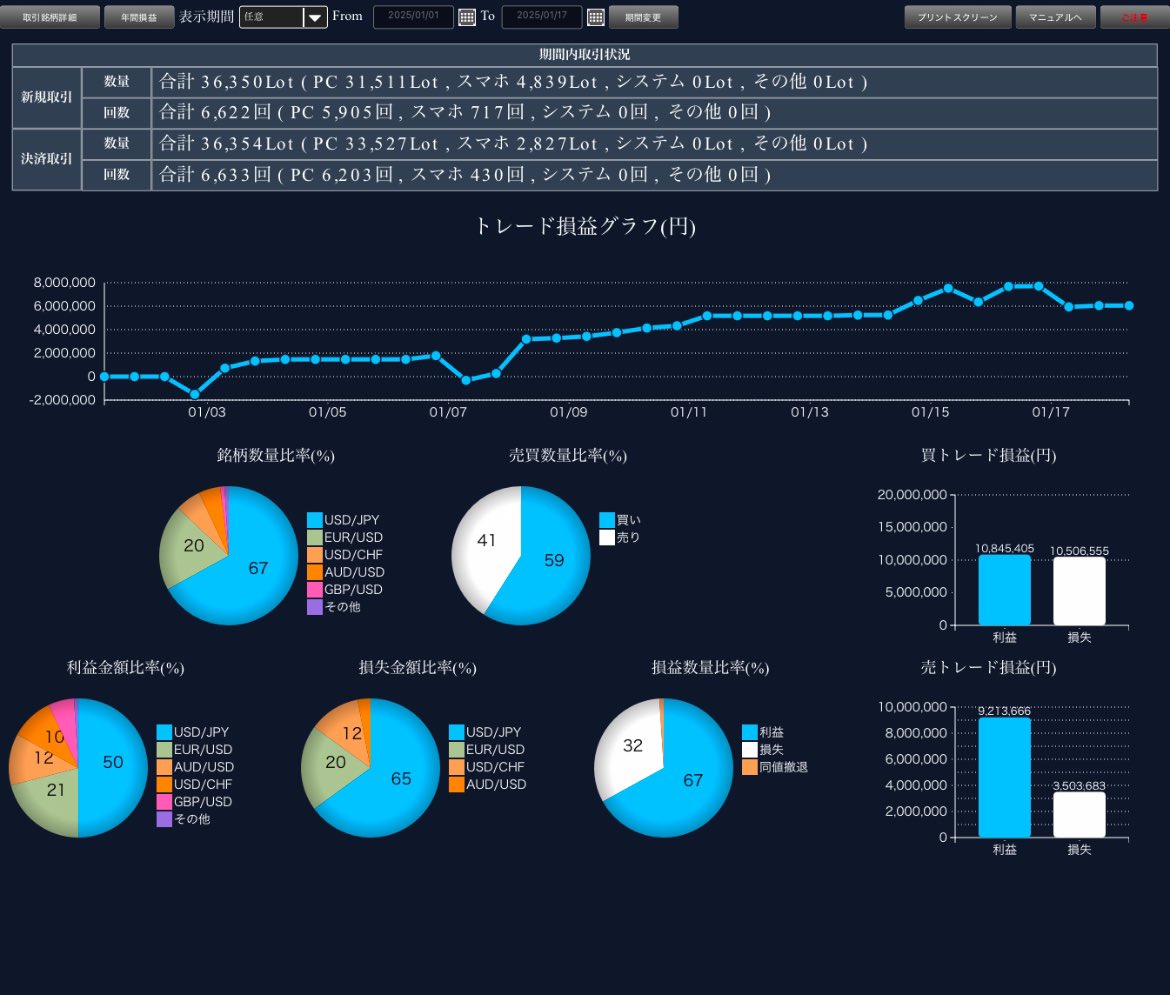Click the 9,213,666 profit bar in 売トレード損益
The height and width of the screenshot is (995, 1170).
click(1004, 777)
